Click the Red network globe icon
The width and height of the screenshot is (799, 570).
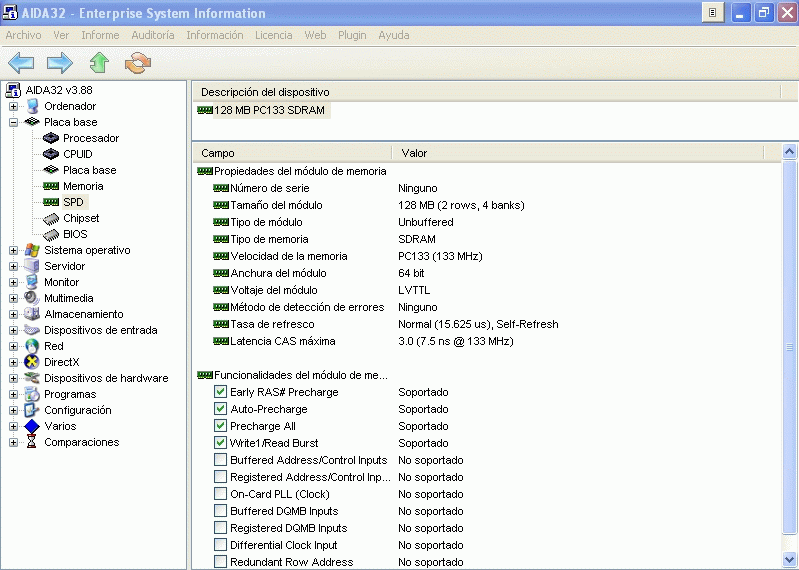point(32,346)
